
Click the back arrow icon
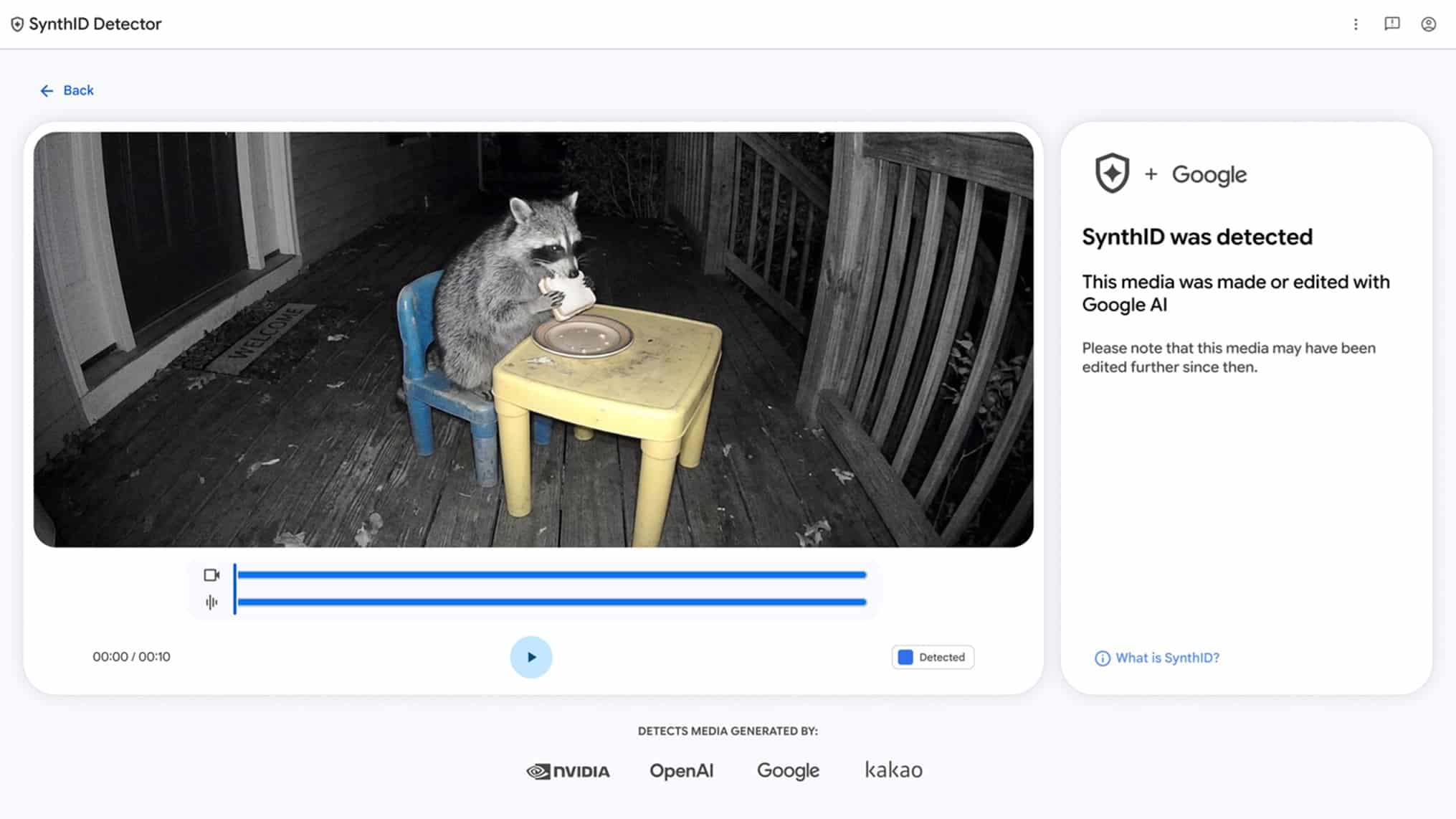(47, 90)
